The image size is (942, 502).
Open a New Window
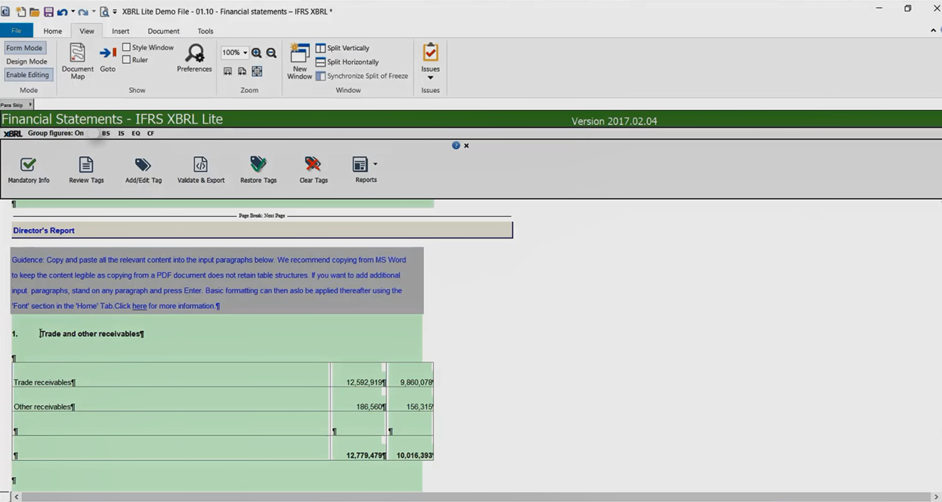[299, 61]
